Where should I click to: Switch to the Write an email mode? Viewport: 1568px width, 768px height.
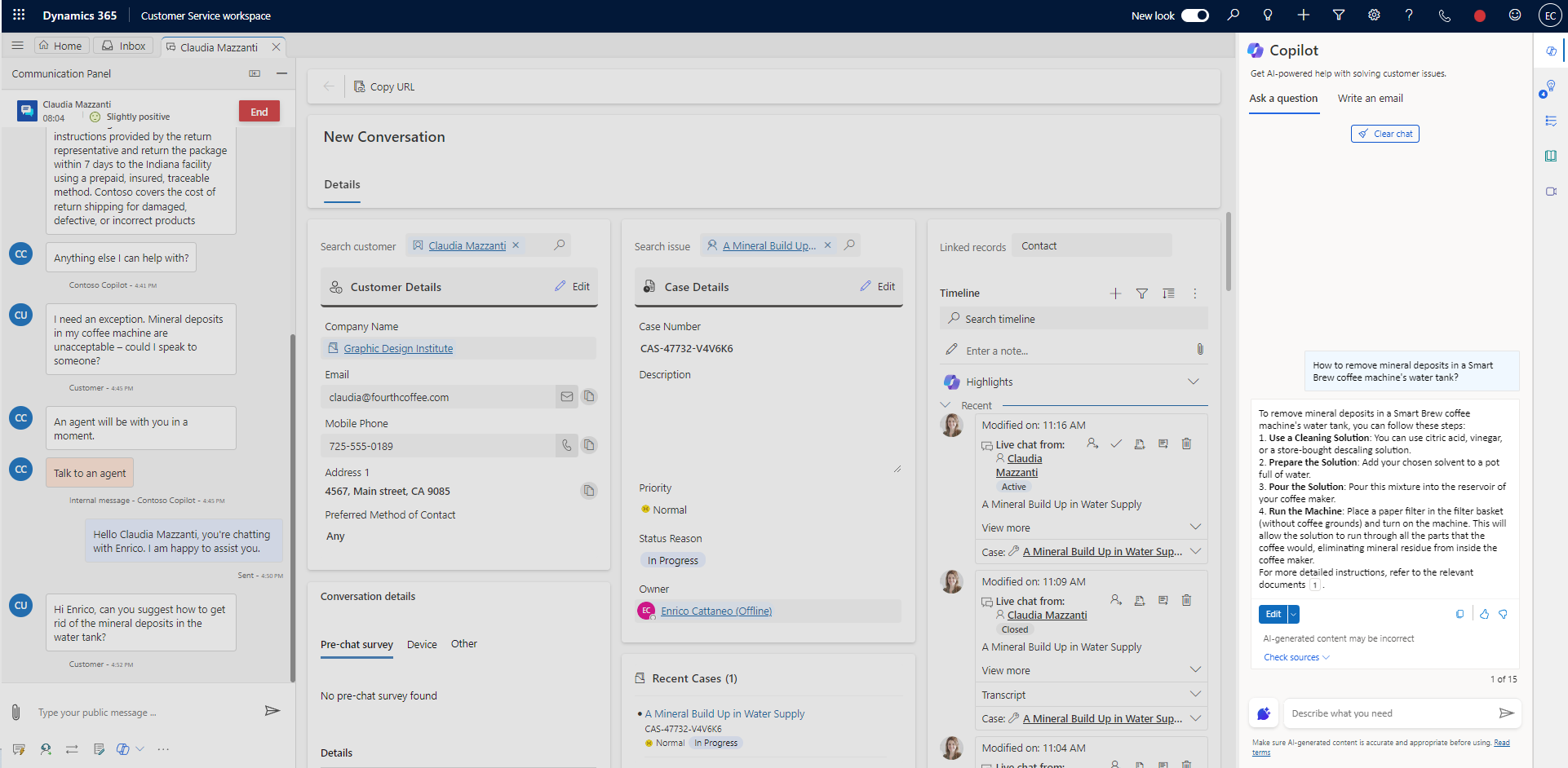(1369, 99)
